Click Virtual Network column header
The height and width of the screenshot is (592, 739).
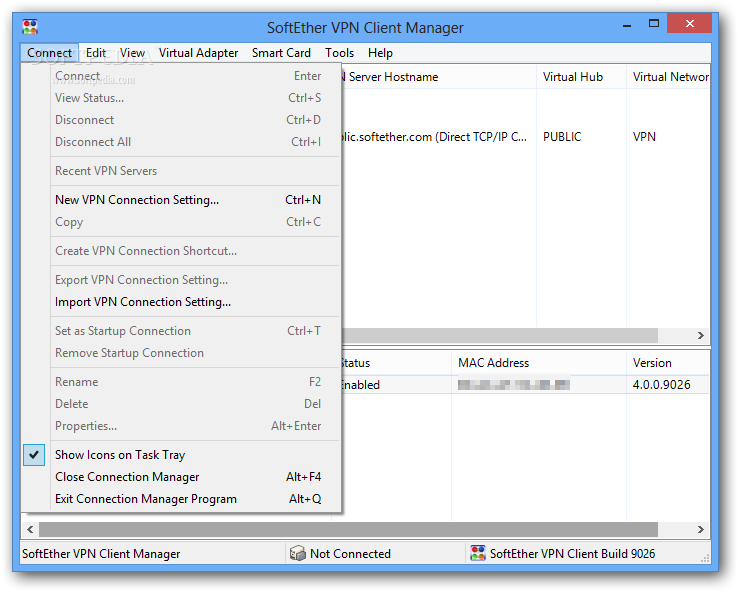668,77
